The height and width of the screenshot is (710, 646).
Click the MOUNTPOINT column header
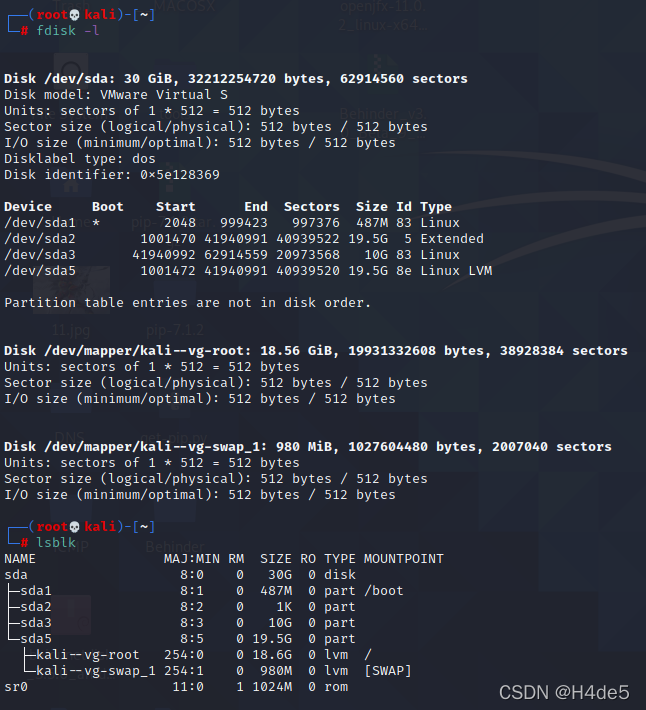pyautogui.click(x=404, y=559)
